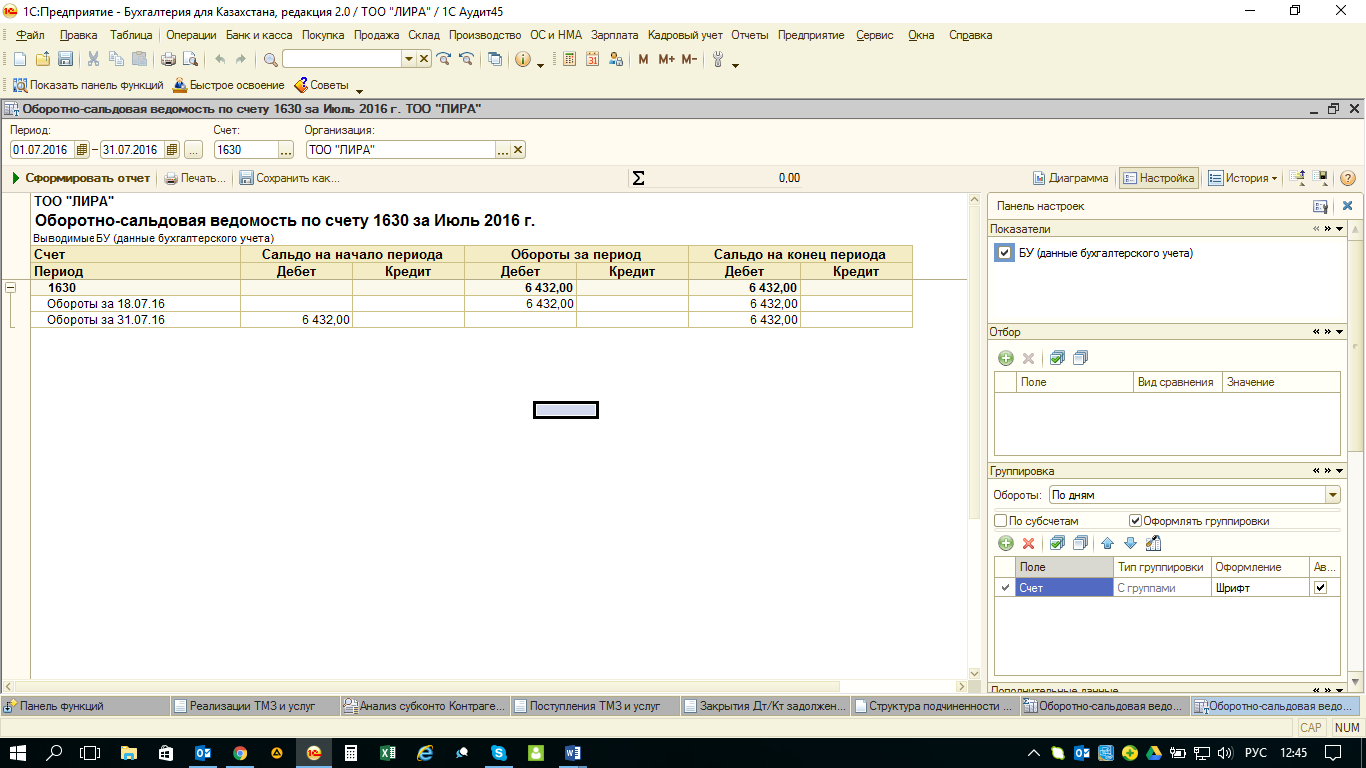1366x768 pixels.
Task: Click the M- memory subtract icon
Action: click(x=689, y=60)
